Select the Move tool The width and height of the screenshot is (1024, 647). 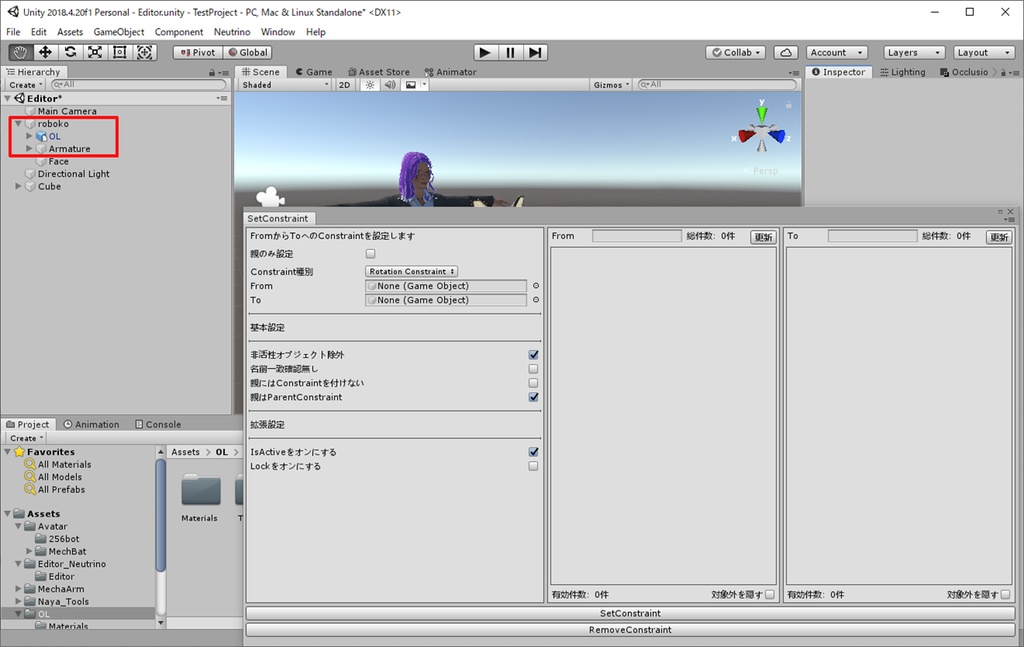click(x=44, y=52)
